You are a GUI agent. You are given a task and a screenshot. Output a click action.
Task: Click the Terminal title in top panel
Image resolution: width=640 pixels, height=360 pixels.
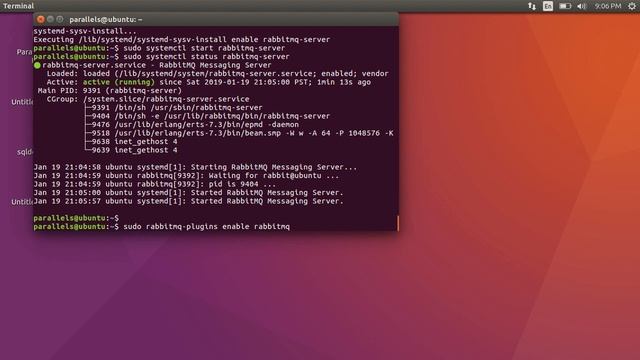[19, 6]
